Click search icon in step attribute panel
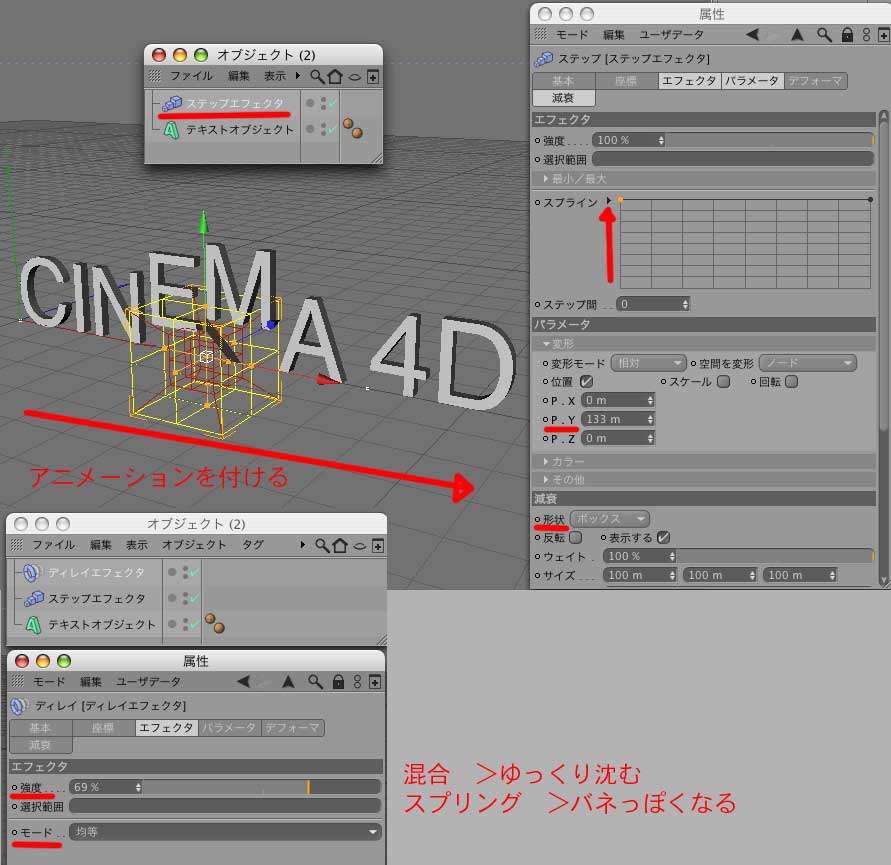The height and width of the screenshot is (865, 891). [x=824, y=35]
